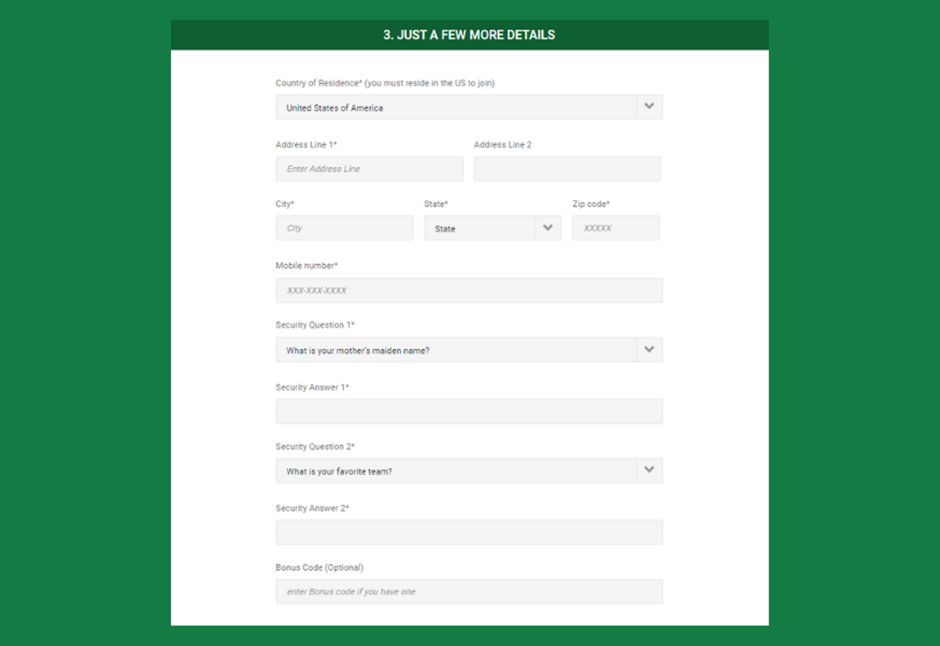Focus the Address Line 1 field
Image resolution: width=940 pixels, height=646 pixels.
pos(369,169)
